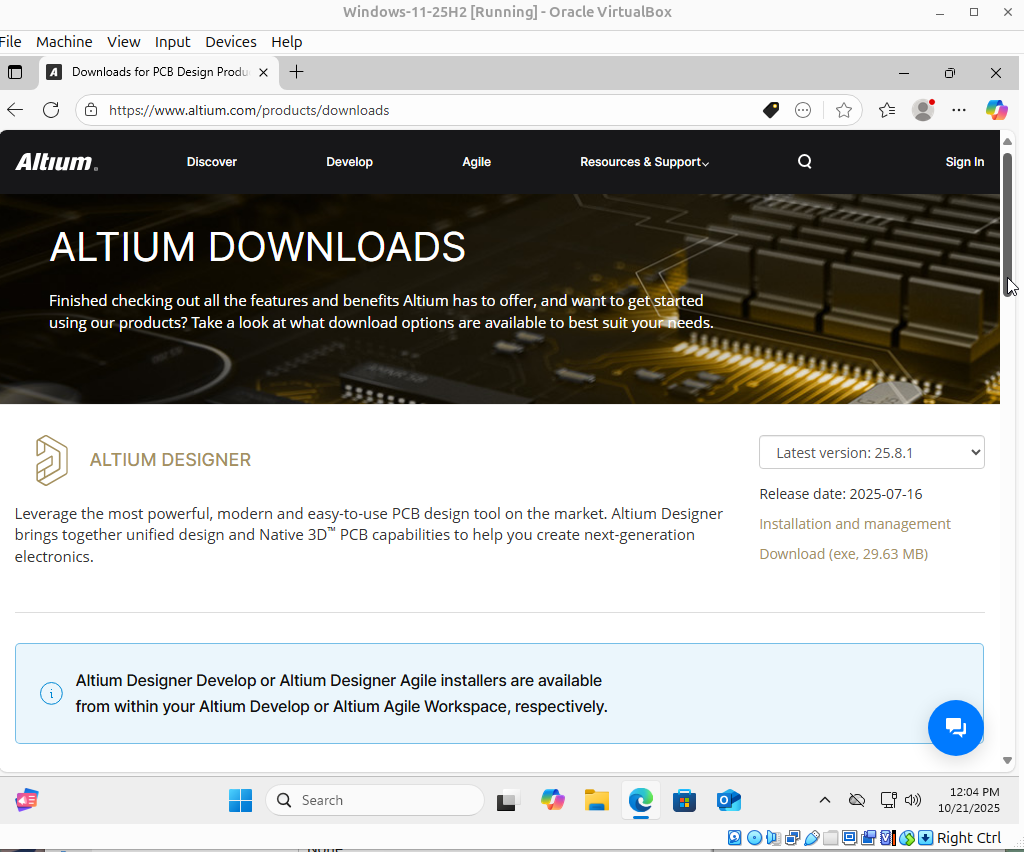1024x852 pixels.
Task: Open Copilot in the Edge toolbar
Action: coord(997,110)
